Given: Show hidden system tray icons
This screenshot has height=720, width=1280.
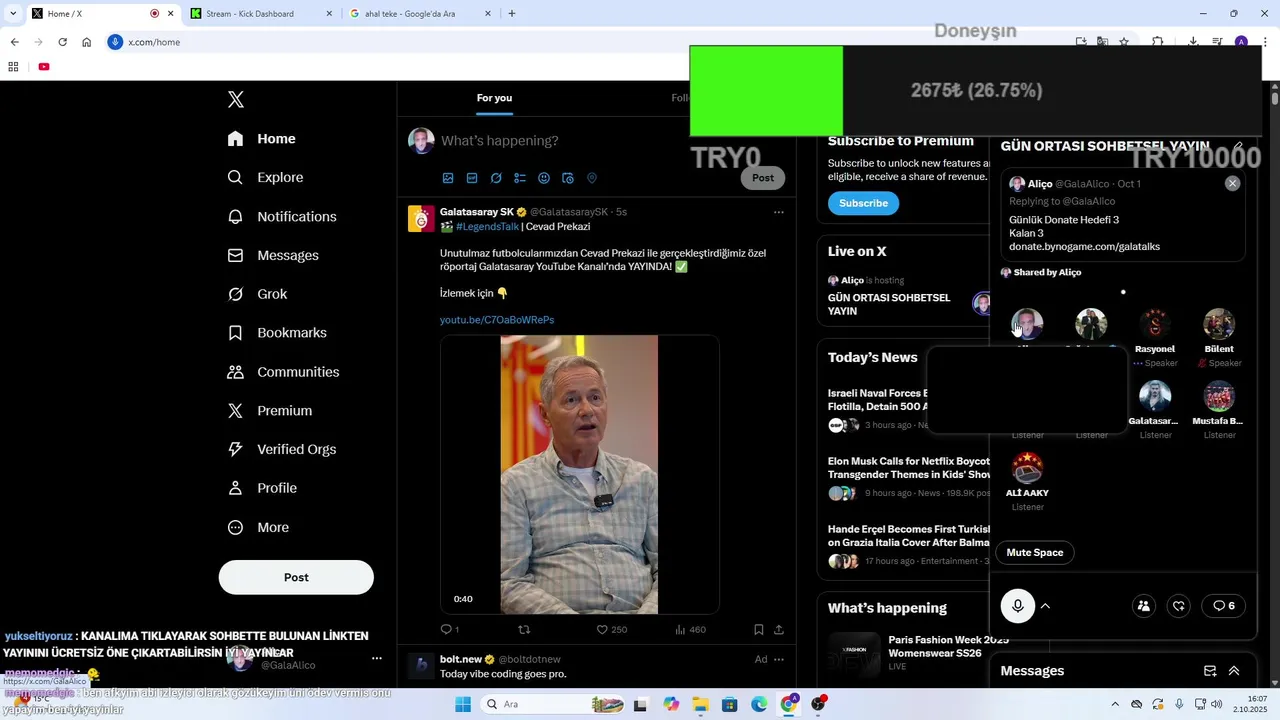Looking at the screenshot, I should 1116,704.
